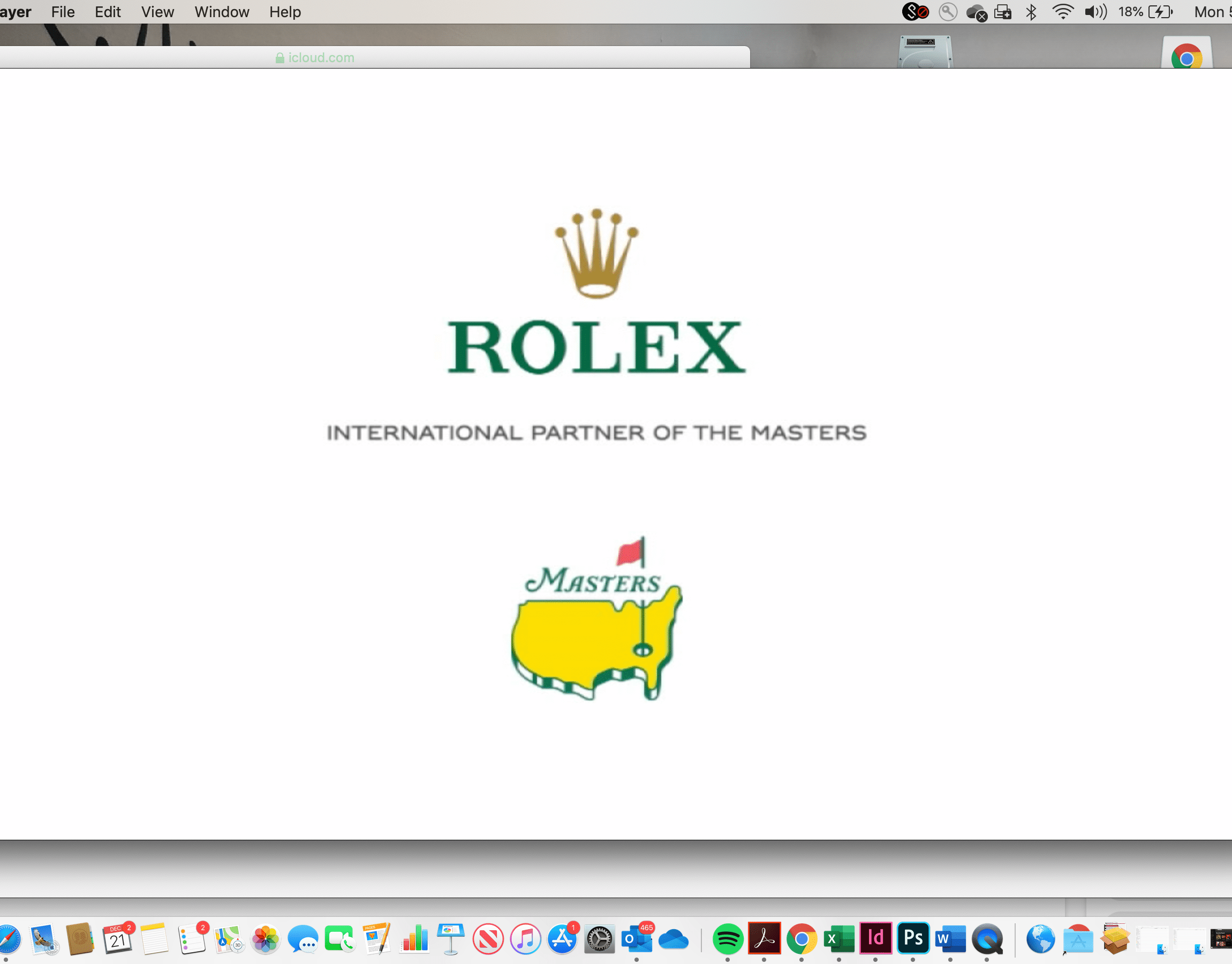
Task: Open Google Chrome from the Dock
Action: click(802, 939)
